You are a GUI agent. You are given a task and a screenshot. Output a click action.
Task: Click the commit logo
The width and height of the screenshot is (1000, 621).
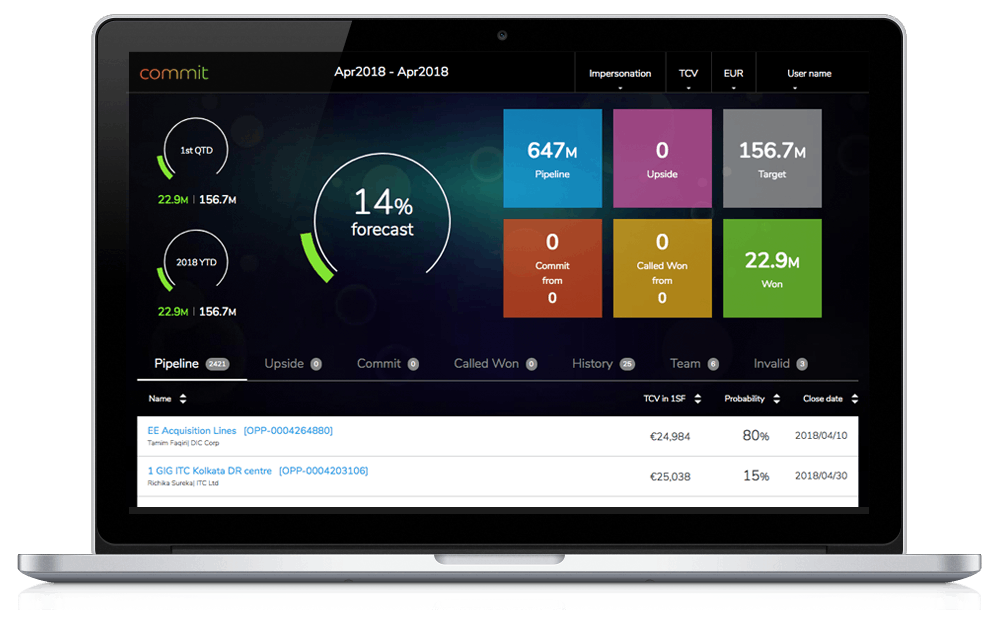[173, 73]
